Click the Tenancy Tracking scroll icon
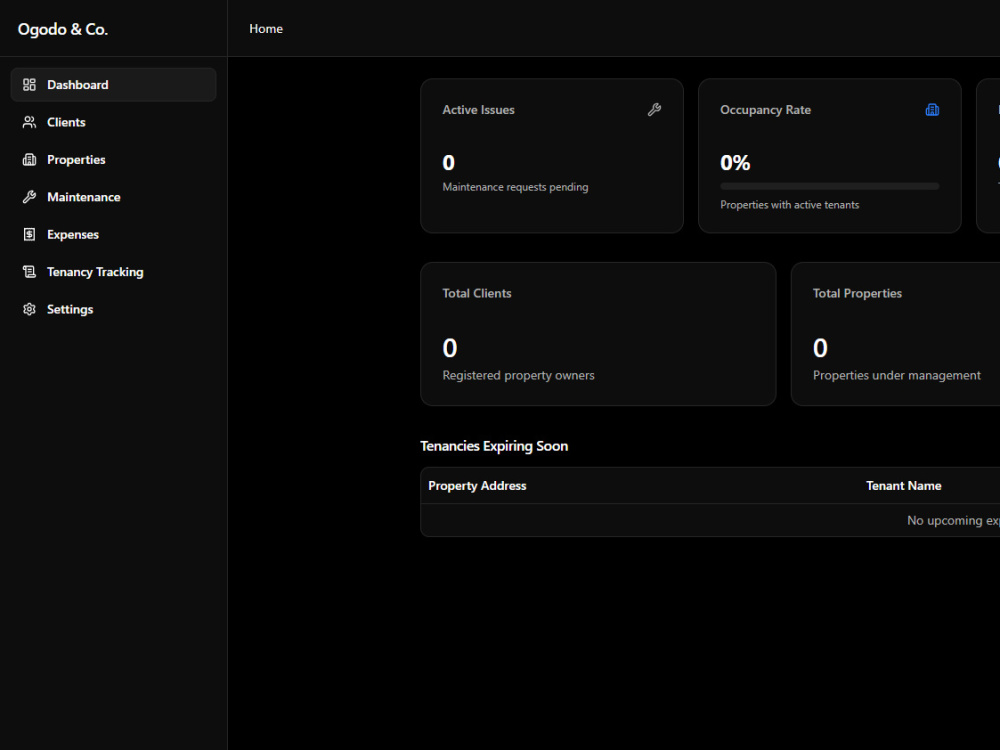Screen dimensions: 1000x750 tap(29, 272)
